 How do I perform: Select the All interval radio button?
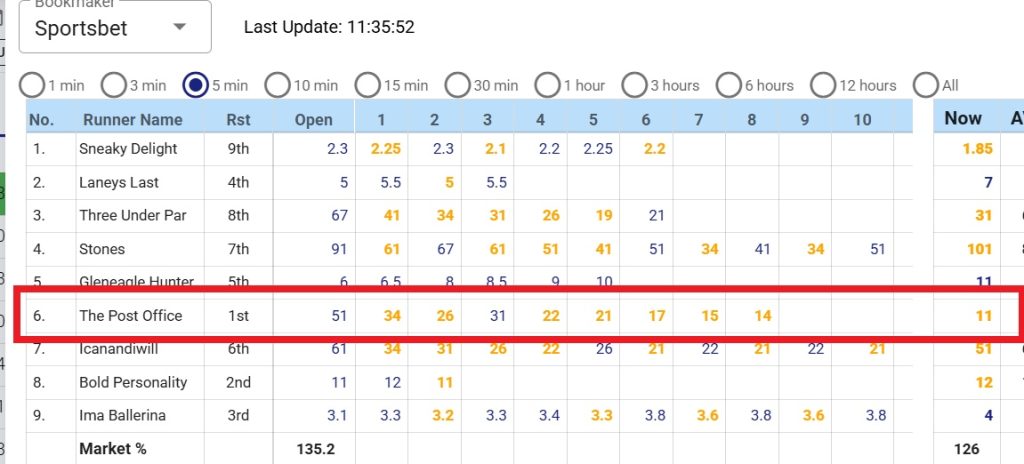pyautogui.click(x=926, y=86)
